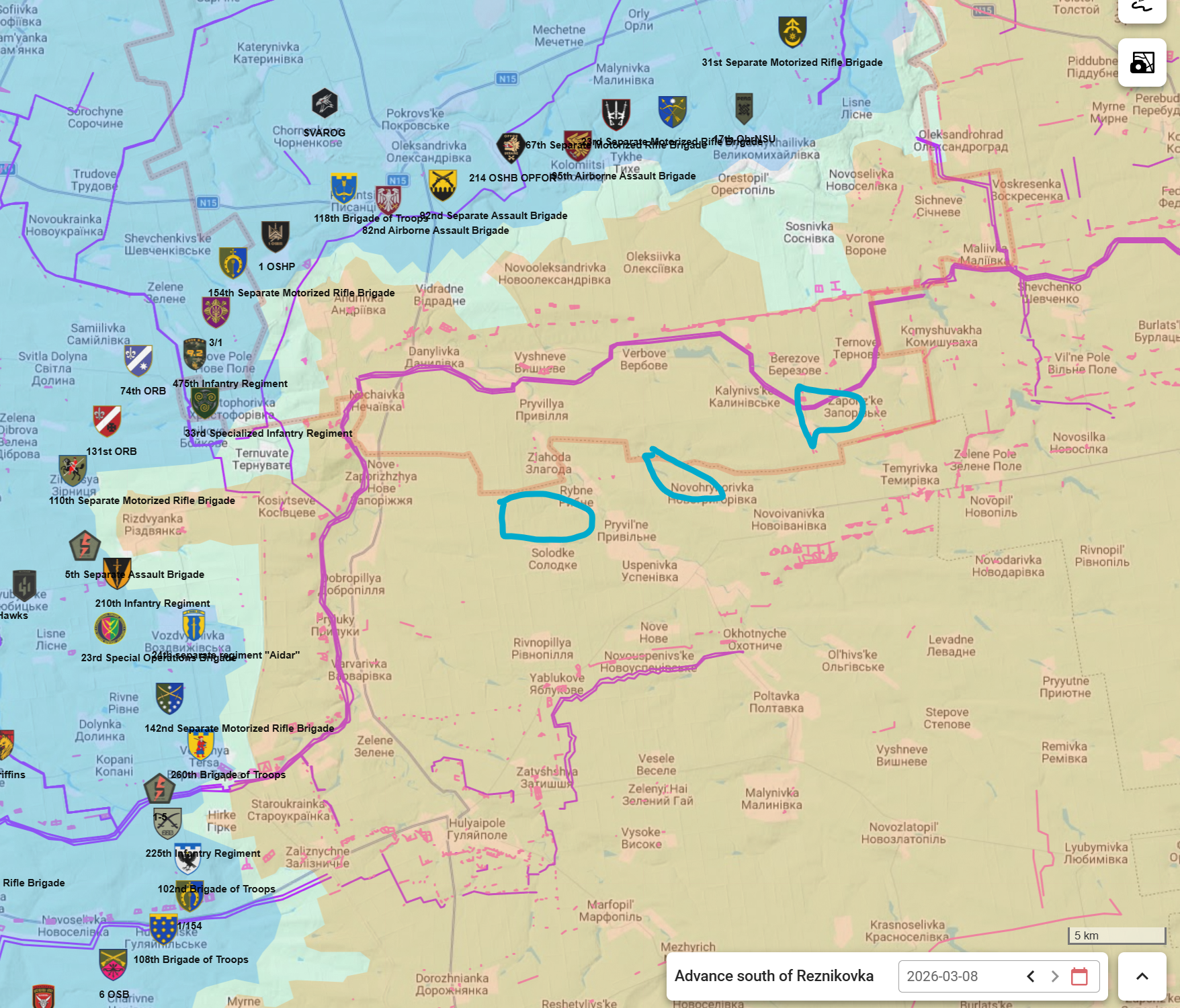Click the Lyubymivka town label
Viewport: 1180px width, 1008px height.
point(1096,853)
